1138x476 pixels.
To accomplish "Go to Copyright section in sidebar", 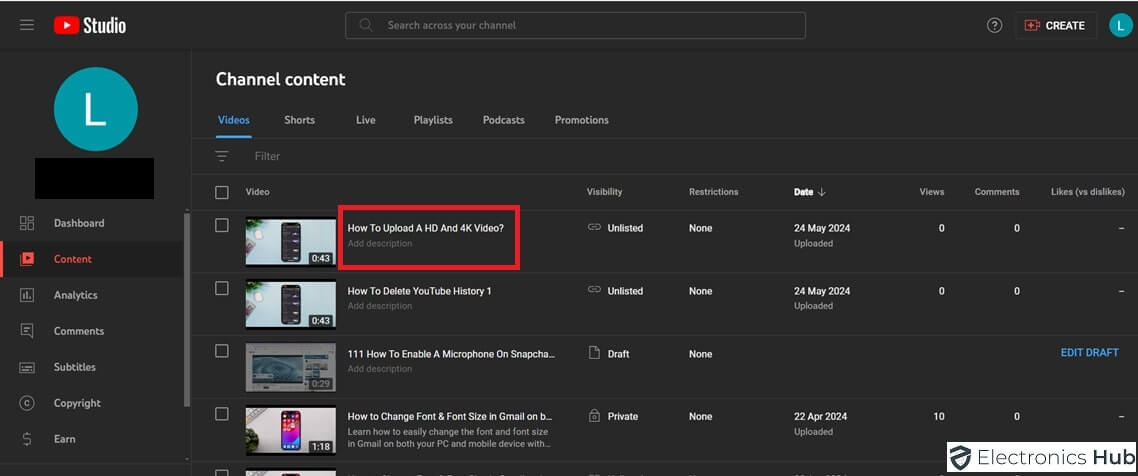I will click(77, 403).
